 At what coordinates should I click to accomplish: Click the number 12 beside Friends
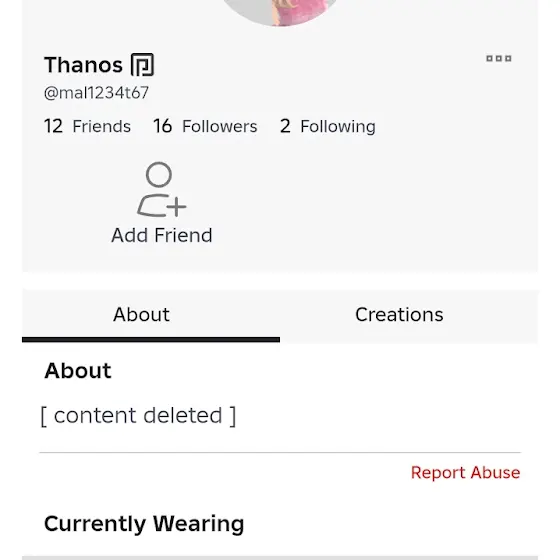point(53,126)
